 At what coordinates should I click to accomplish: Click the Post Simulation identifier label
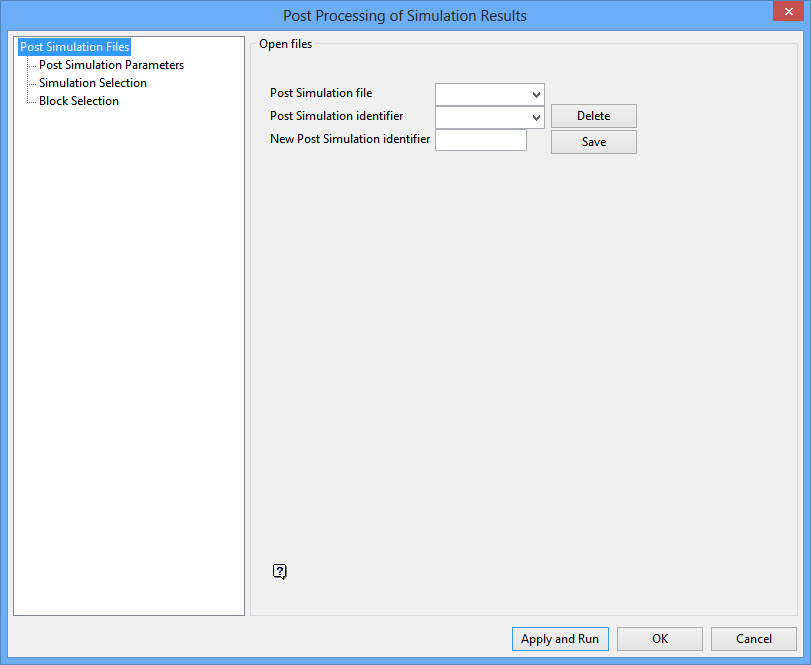(x=336, y=116)
